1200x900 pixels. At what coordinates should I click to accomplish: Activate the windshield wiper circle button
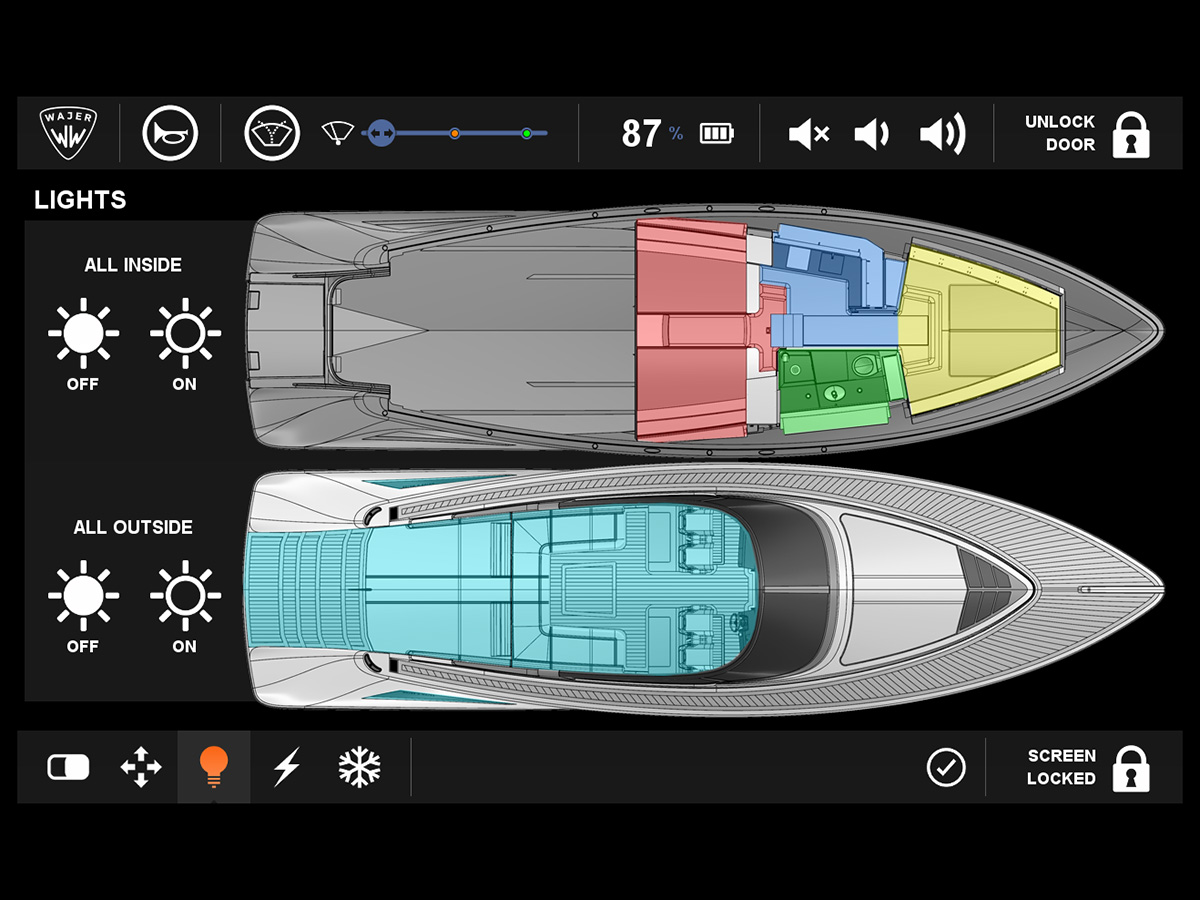coord(272,133)
